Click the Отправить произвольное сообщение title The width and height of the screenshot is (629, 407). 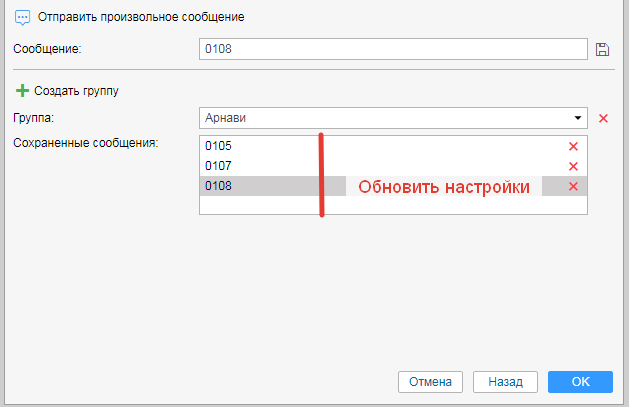click(x=140, y=17)
